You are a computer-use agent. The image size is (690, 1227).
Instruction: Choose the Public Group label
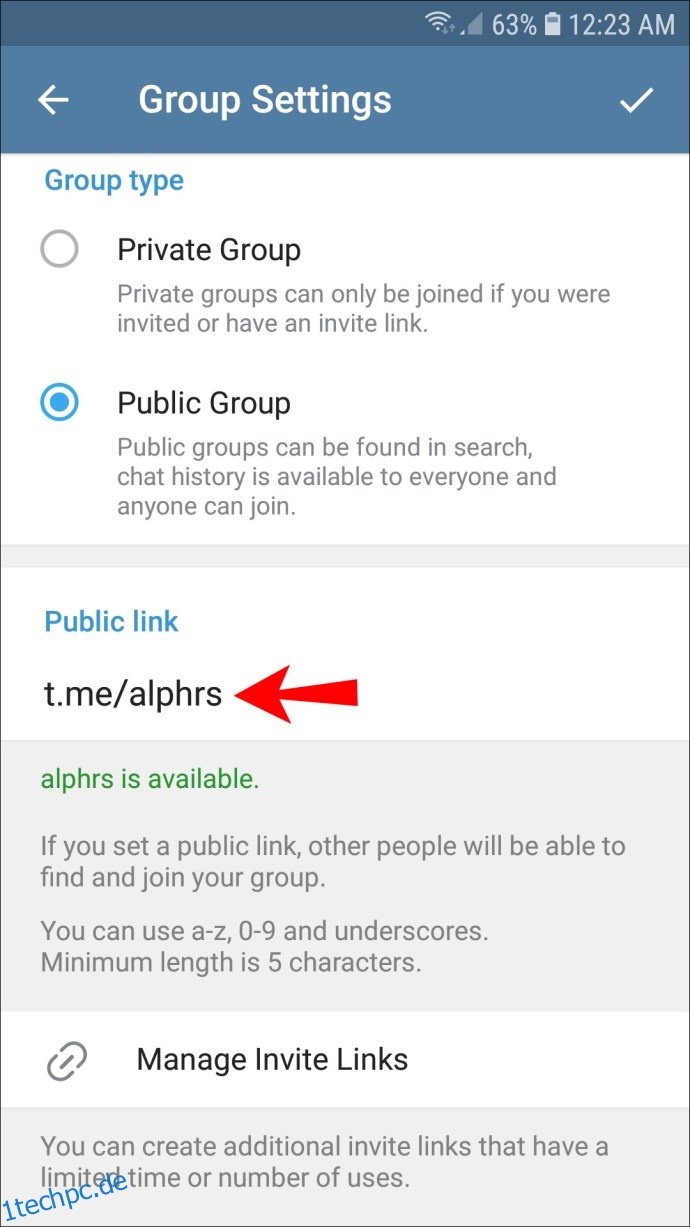click(204, 403)
